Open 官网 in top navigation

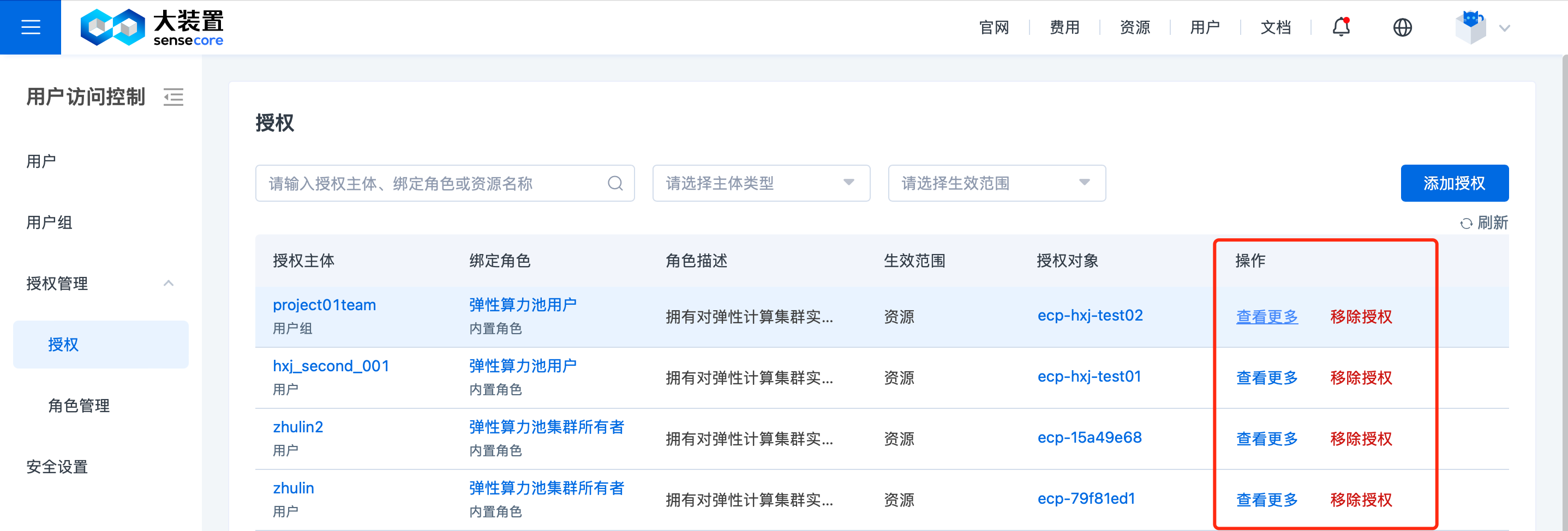pos(994,27)
